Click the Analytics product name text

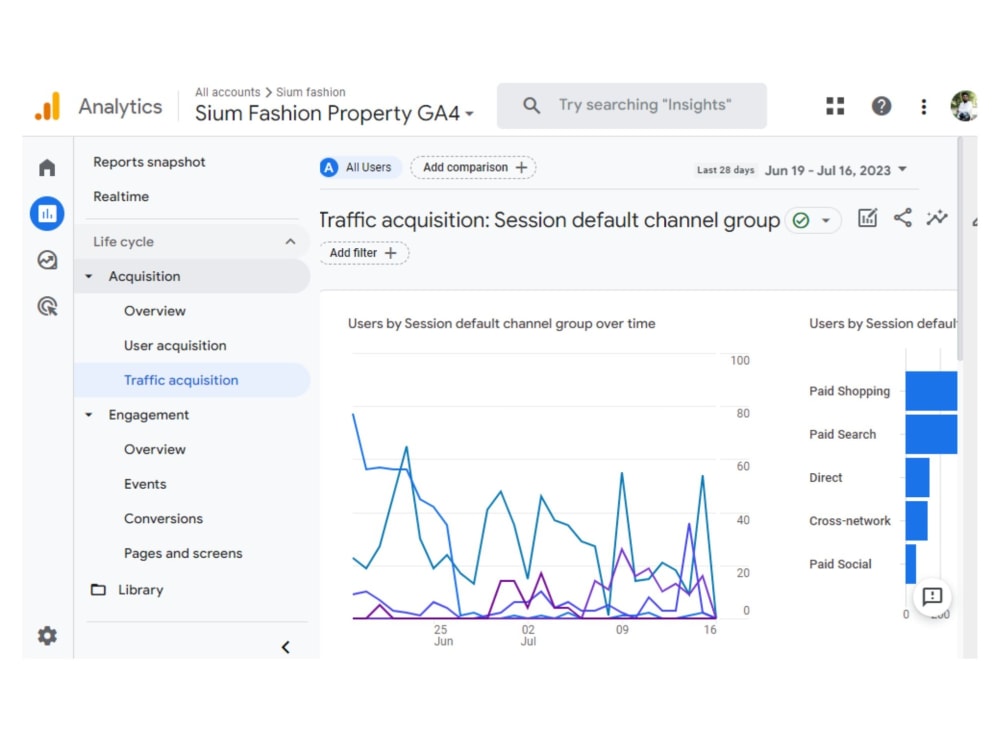(x=120, y=107)
